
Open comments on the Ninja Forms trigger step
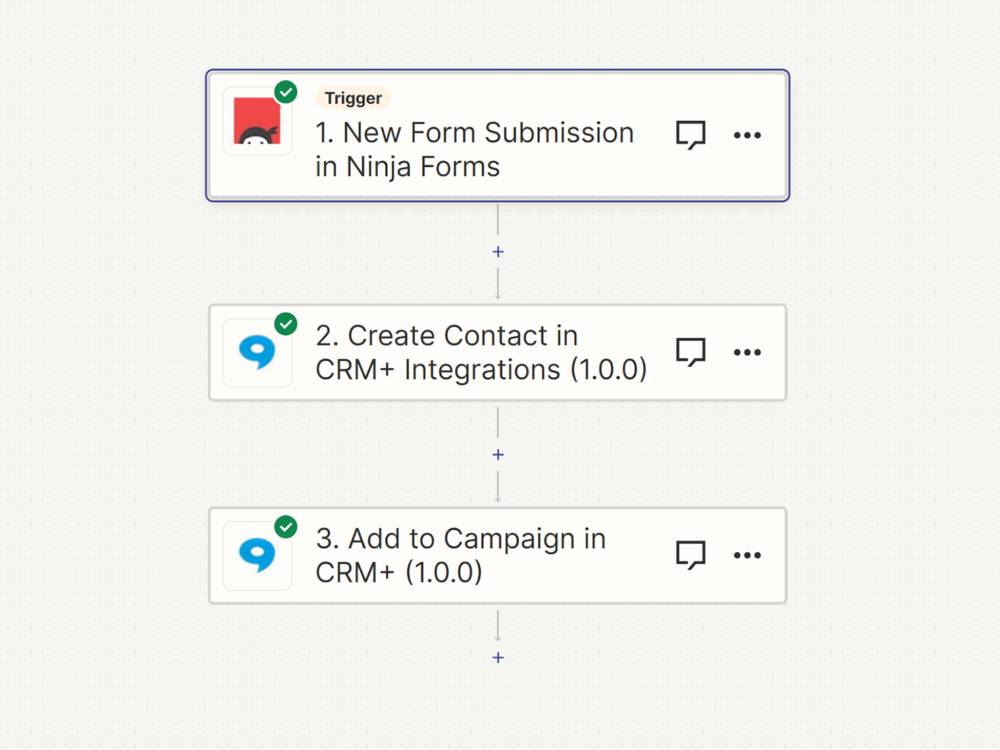tap(691, 135)
